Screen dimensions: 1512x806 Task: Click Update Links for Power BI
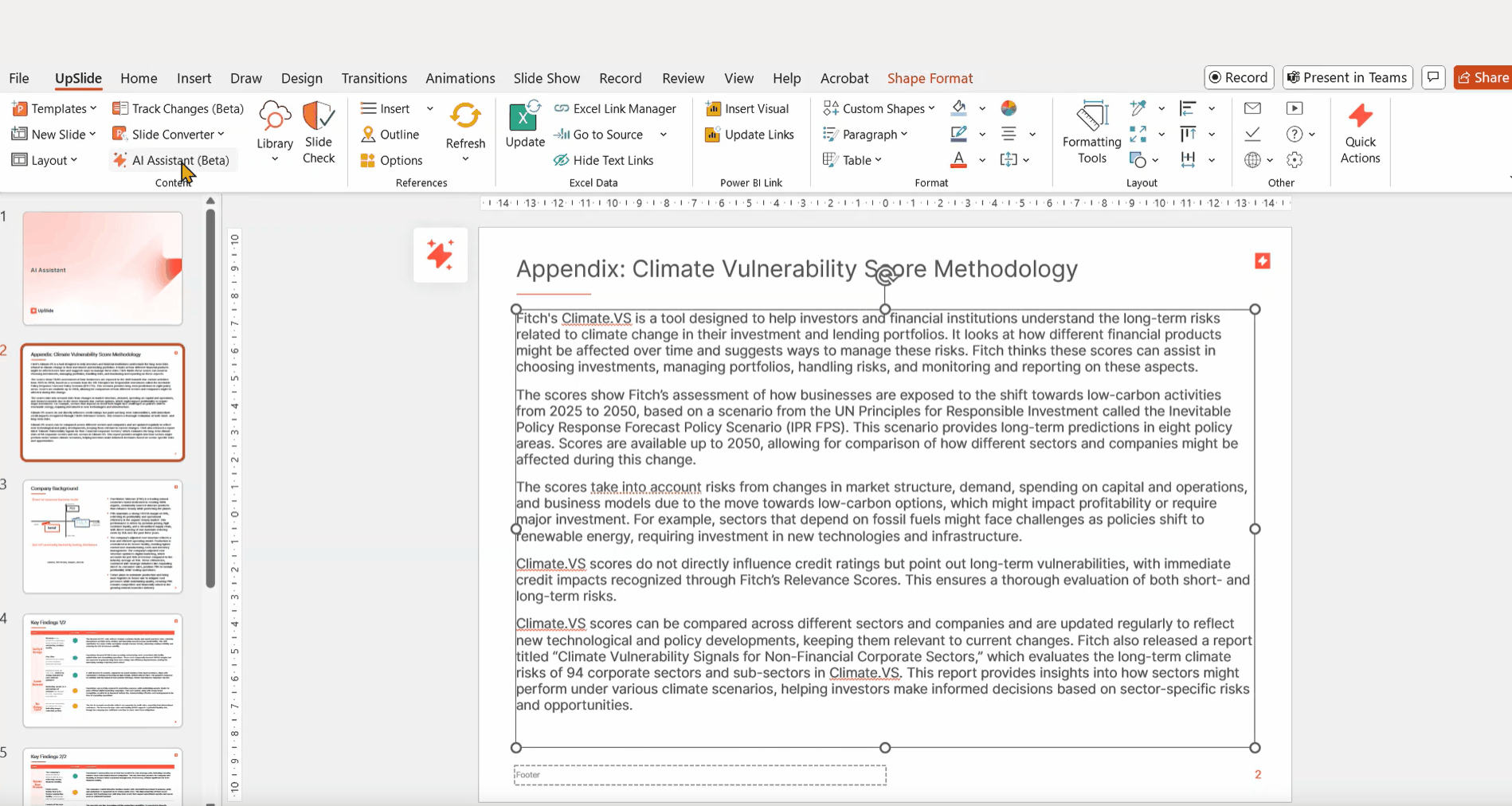(x=750, y=135)
